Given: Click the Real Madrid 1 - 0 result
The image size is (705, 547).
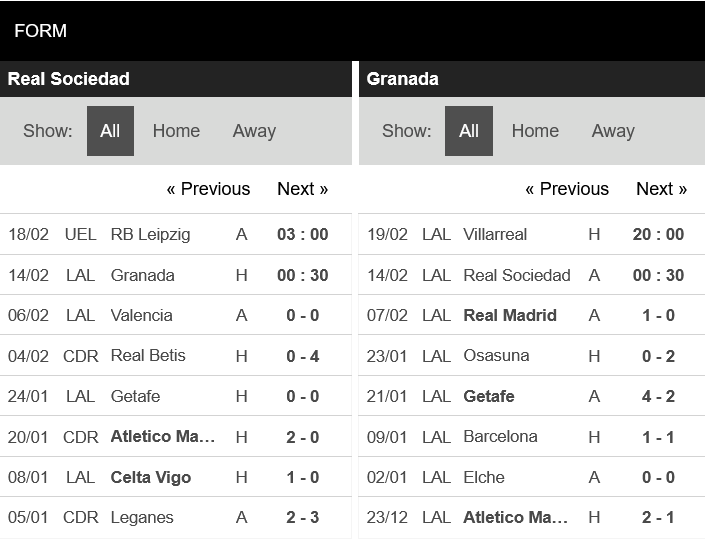Looking at the screenshot, I should click(x=658, y=315).
